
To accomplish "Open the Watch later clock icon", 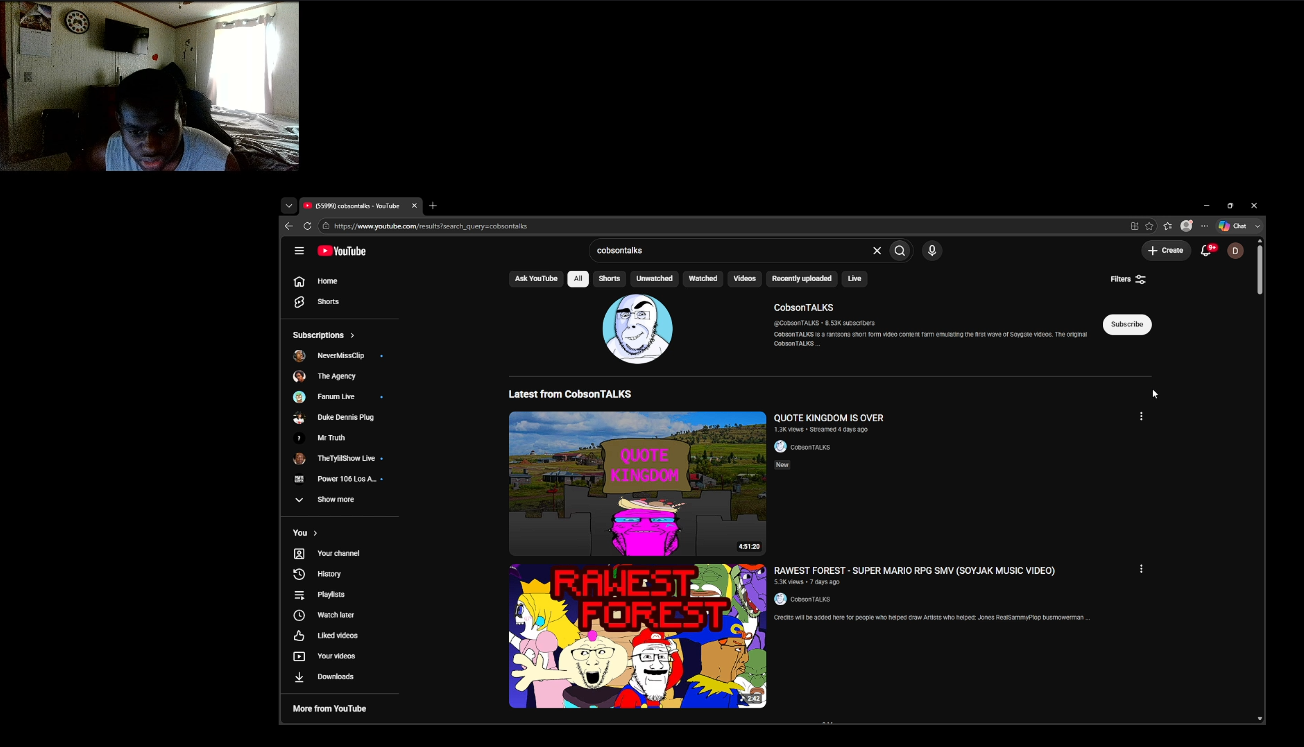I will (299, 615).
